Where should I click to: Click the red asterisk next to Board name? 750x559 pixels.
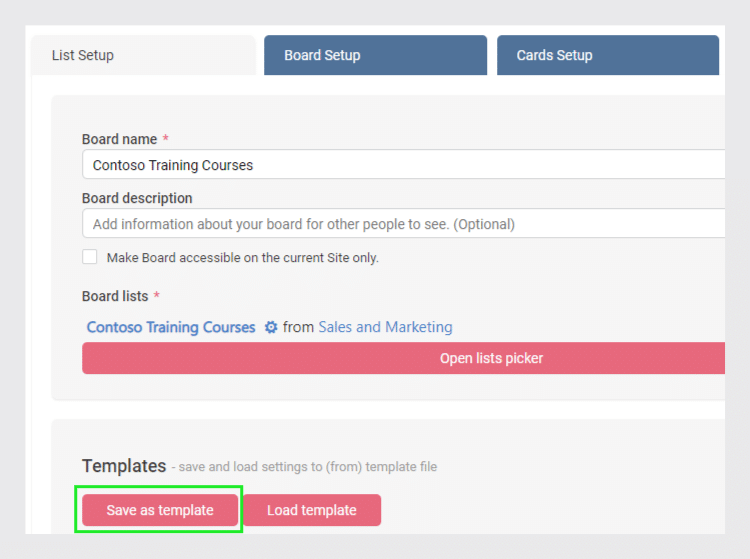pyautogui.click(x=165, y=138)
